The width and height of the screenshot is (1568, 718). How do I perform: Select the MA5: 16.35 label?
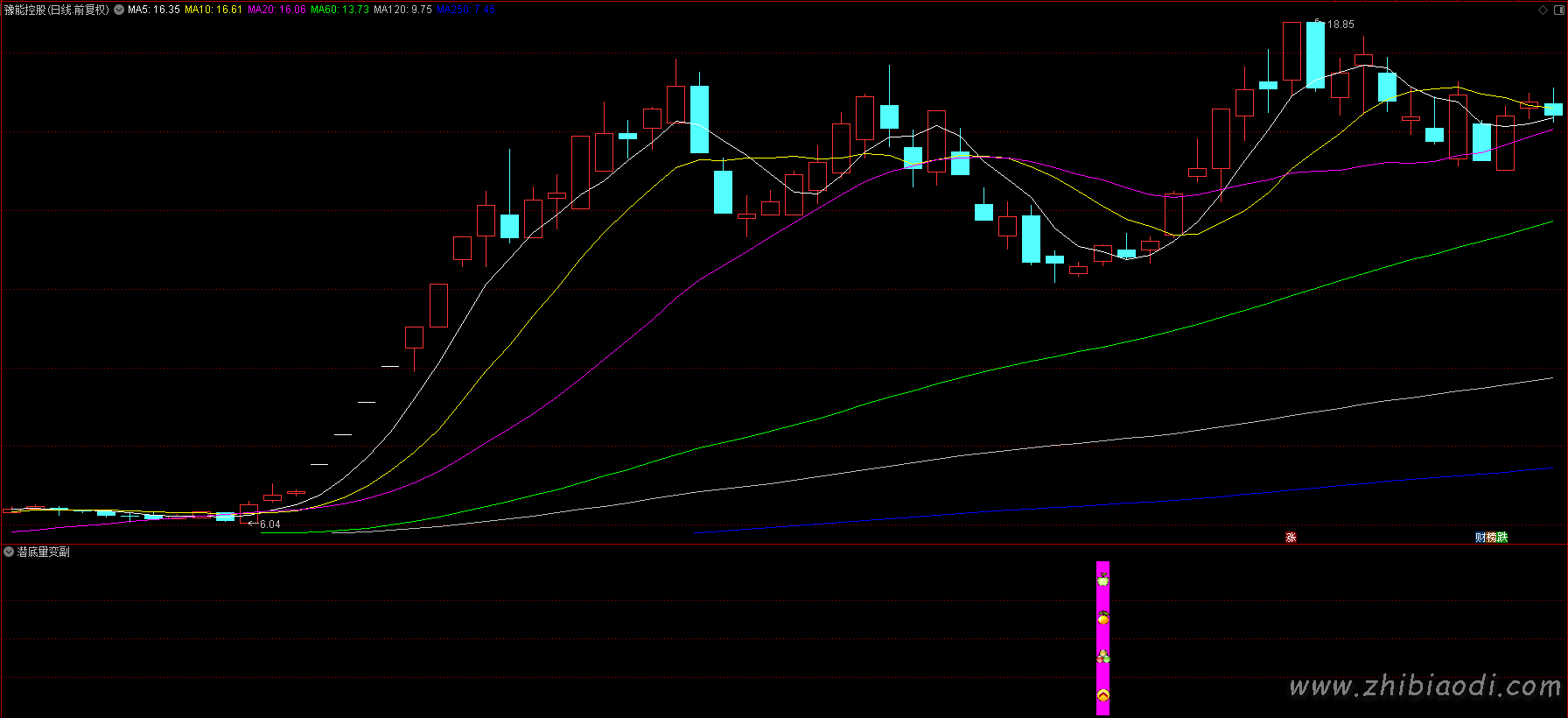pyautogui.click(x=154, y=10)
